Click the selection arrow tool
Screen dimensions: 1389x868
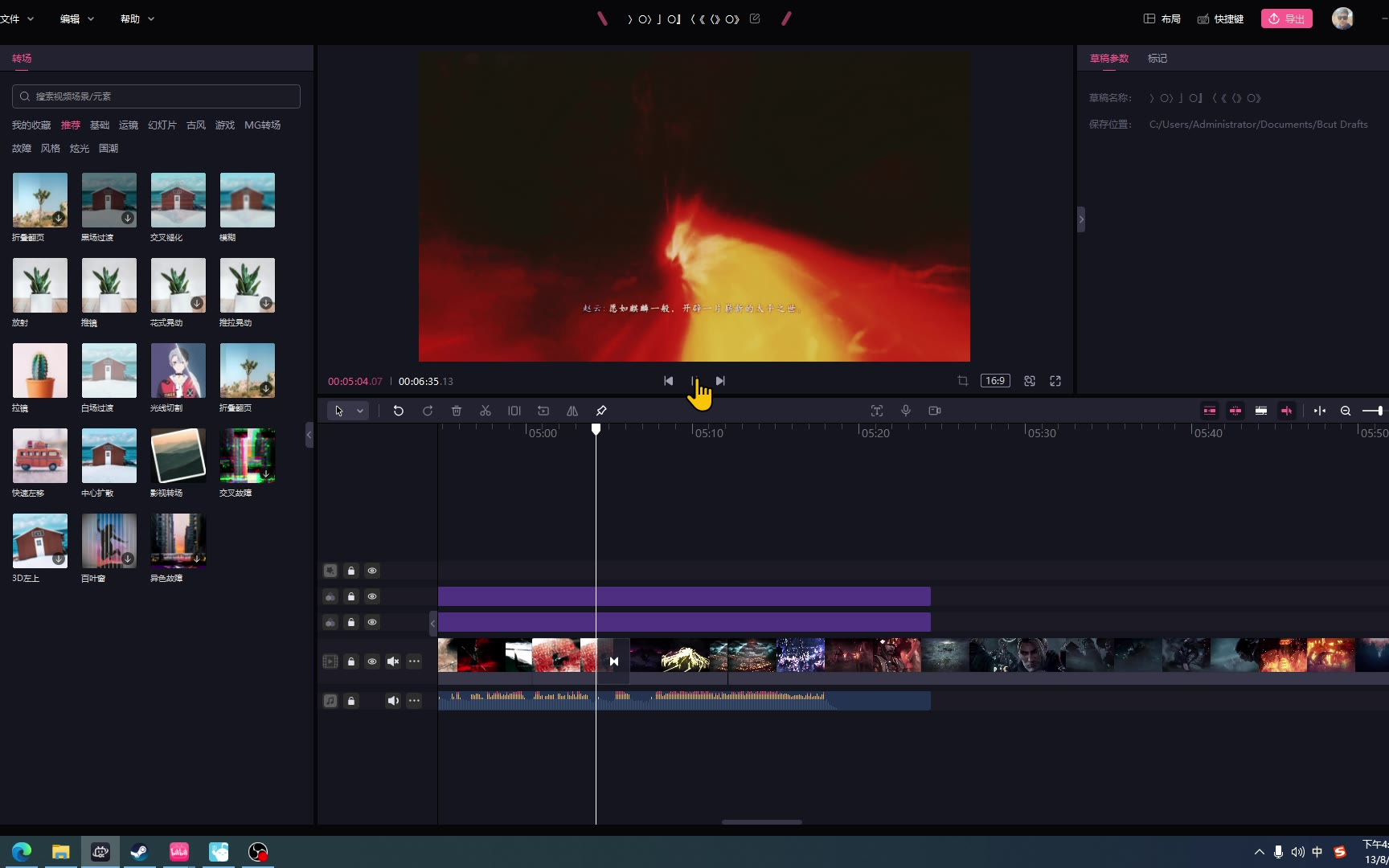tap(339, 411)
